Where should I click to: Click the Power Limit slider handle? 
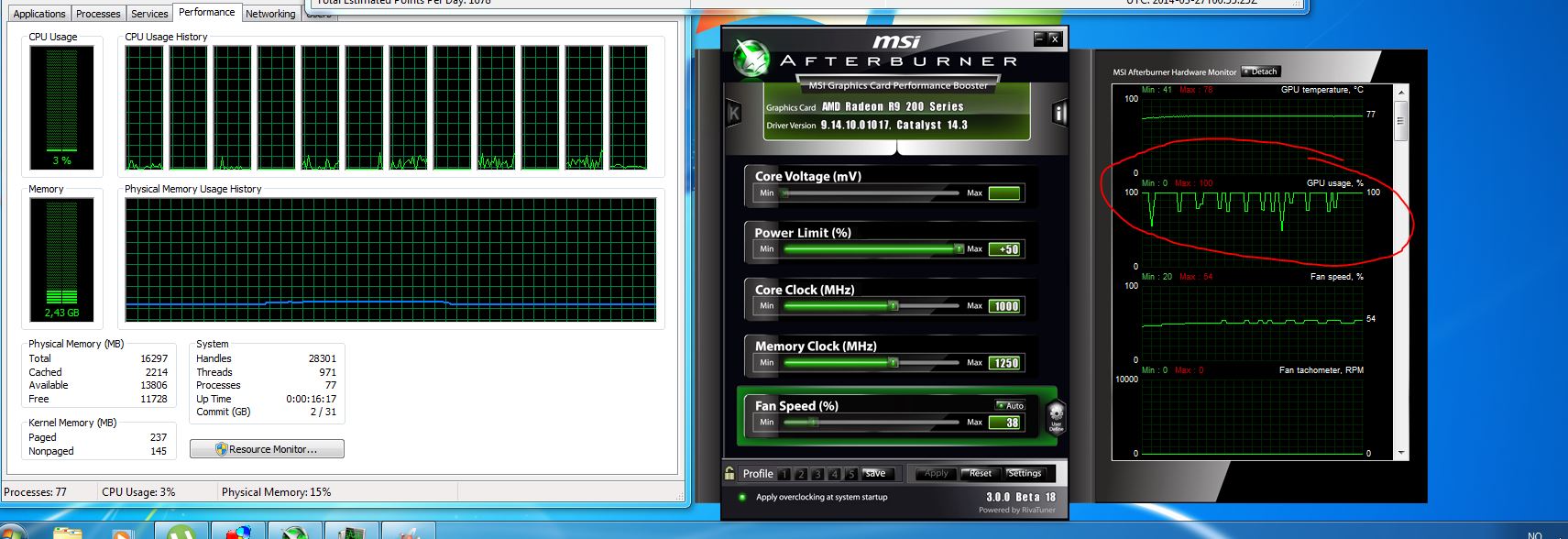coord(959,249)
